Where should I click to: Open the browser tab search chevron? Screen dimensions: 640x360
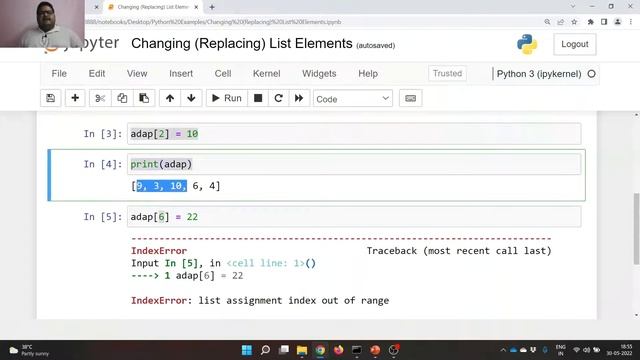pyautogui.click(x=573, y=7)
